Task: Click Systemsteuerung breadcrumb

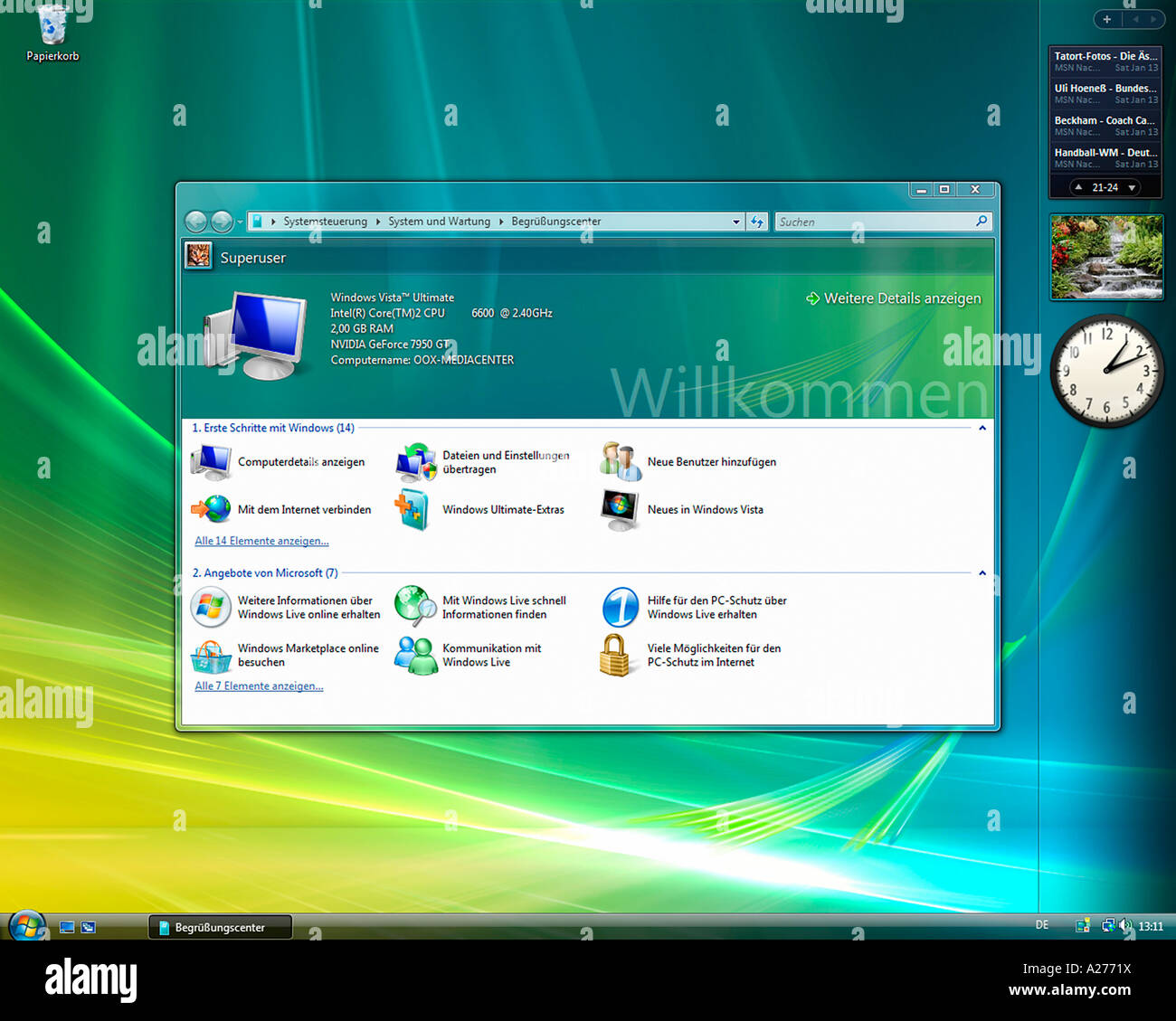Action: [325, 222]
